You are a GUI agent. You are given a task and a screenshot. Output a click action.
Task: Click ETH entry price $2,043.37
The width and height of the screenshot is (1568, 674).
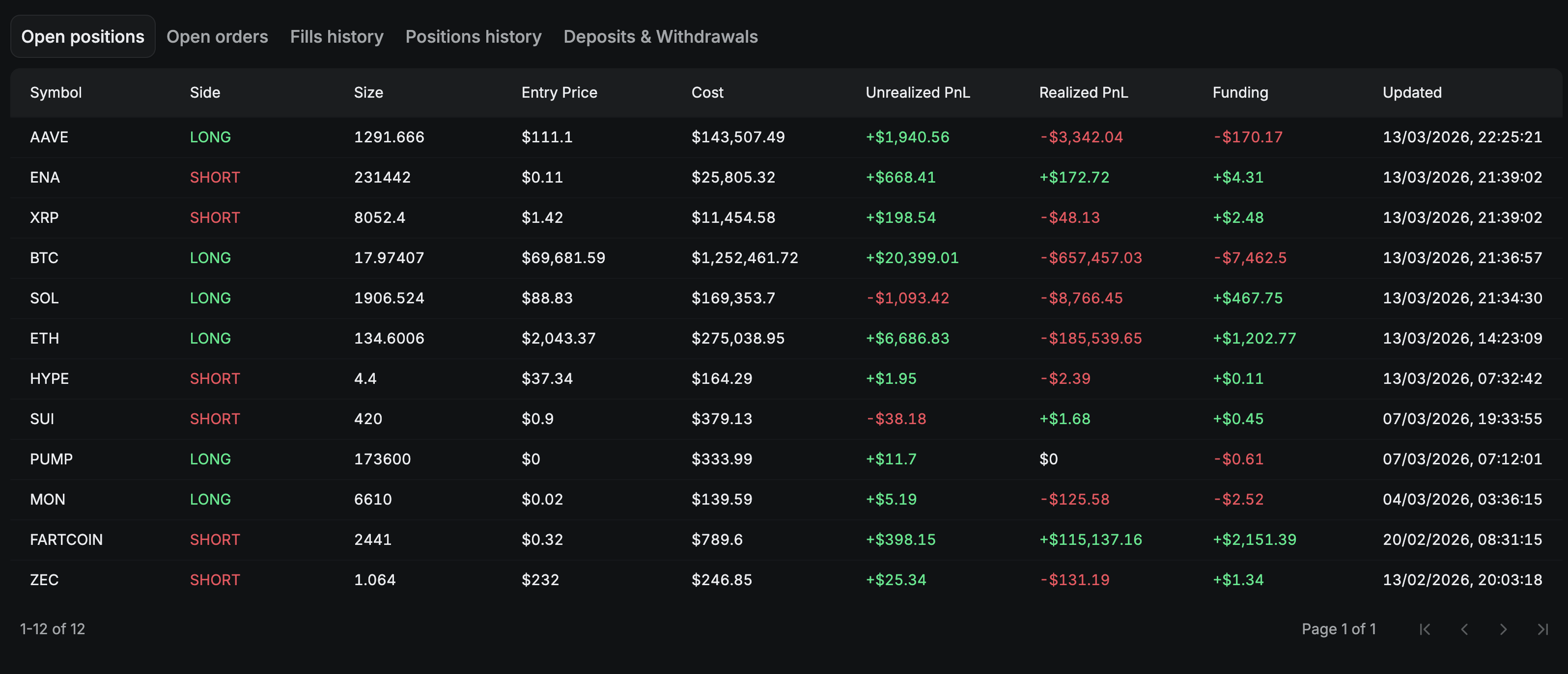[559, 338]
